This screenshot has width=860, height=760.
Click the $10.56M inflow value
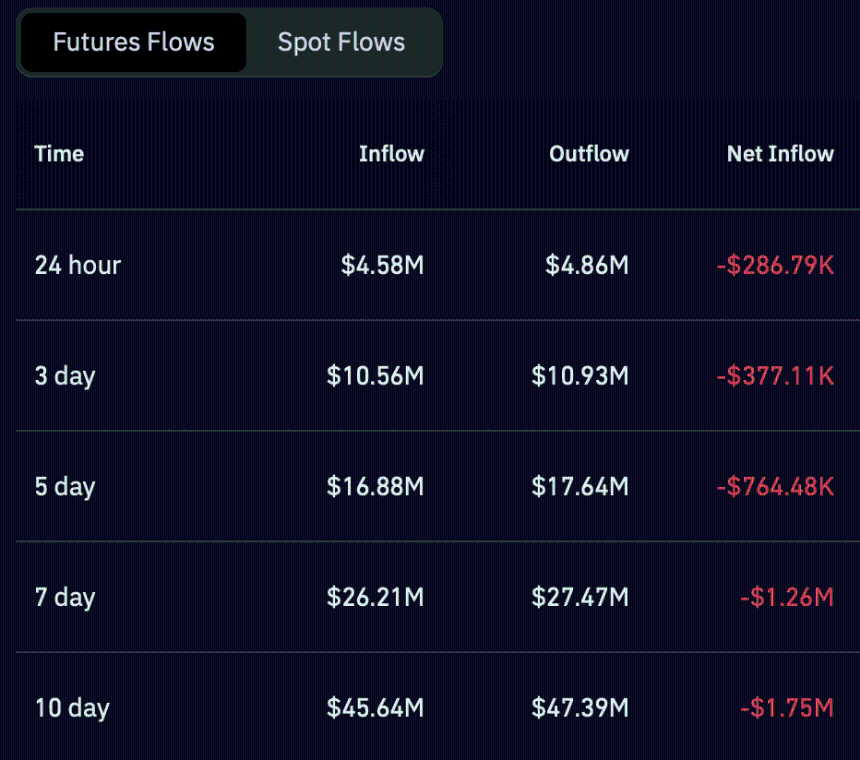[x=375, y=376]
